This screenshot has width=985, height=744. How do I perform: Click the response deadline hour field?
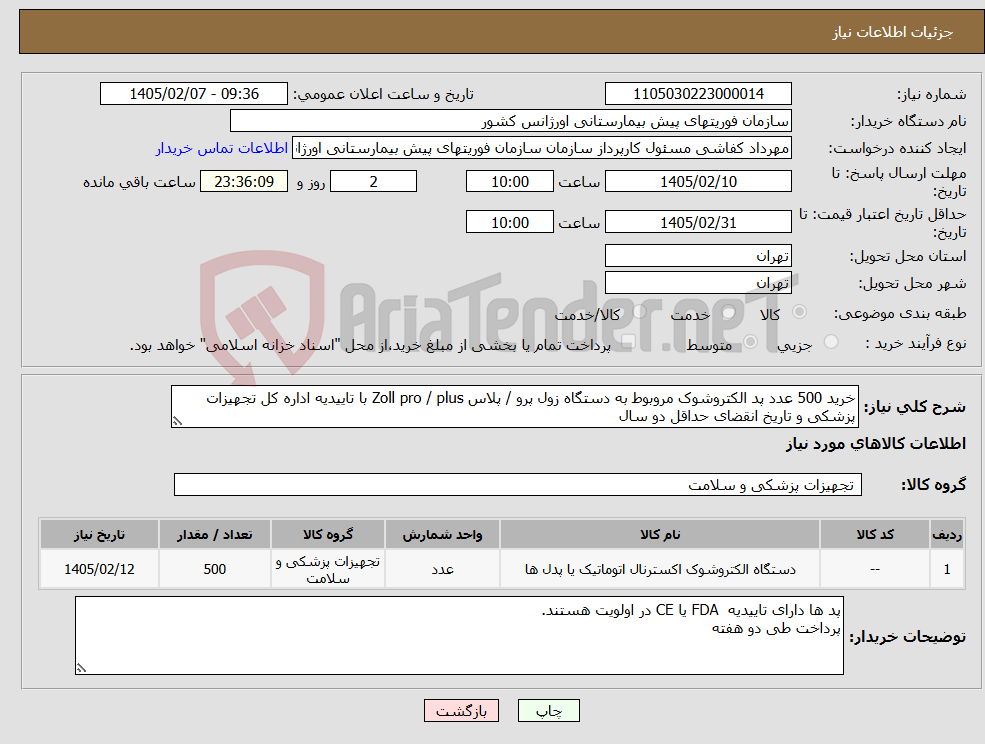tap(509, 182)
